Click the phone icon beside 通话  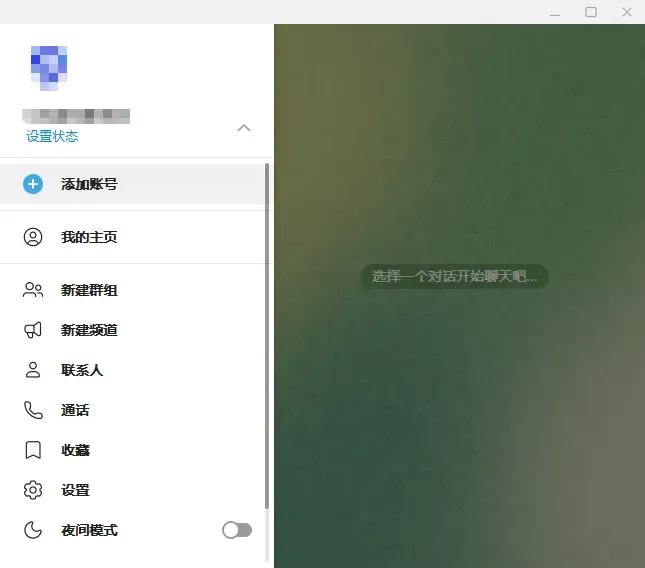pos(33,410)
